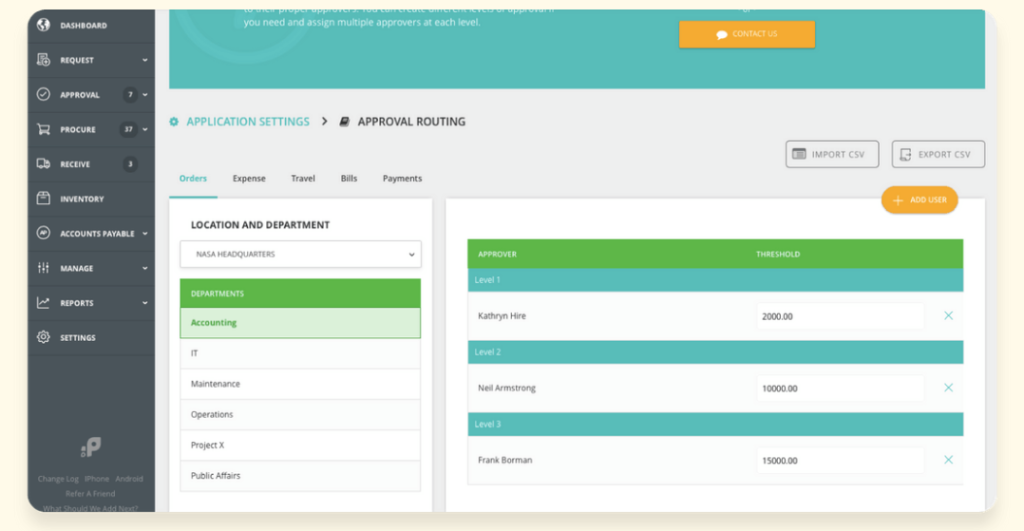Click the Contact Us button
Image resolution: width=1024 pixels, height=531 pixels.
(746, 34)
